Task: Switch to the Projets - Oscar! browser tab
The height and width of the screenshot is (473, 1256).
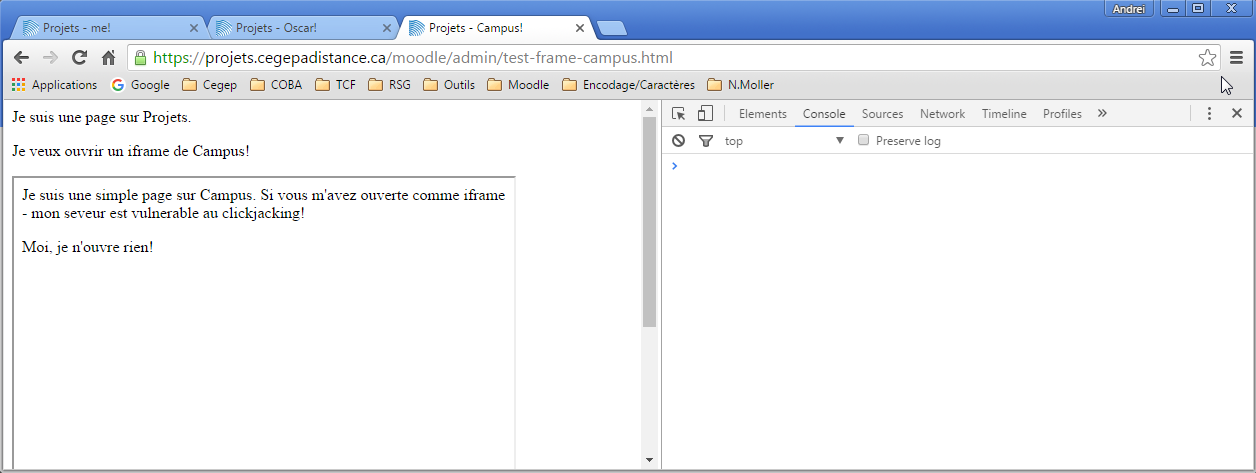Action: coord(300,28)
